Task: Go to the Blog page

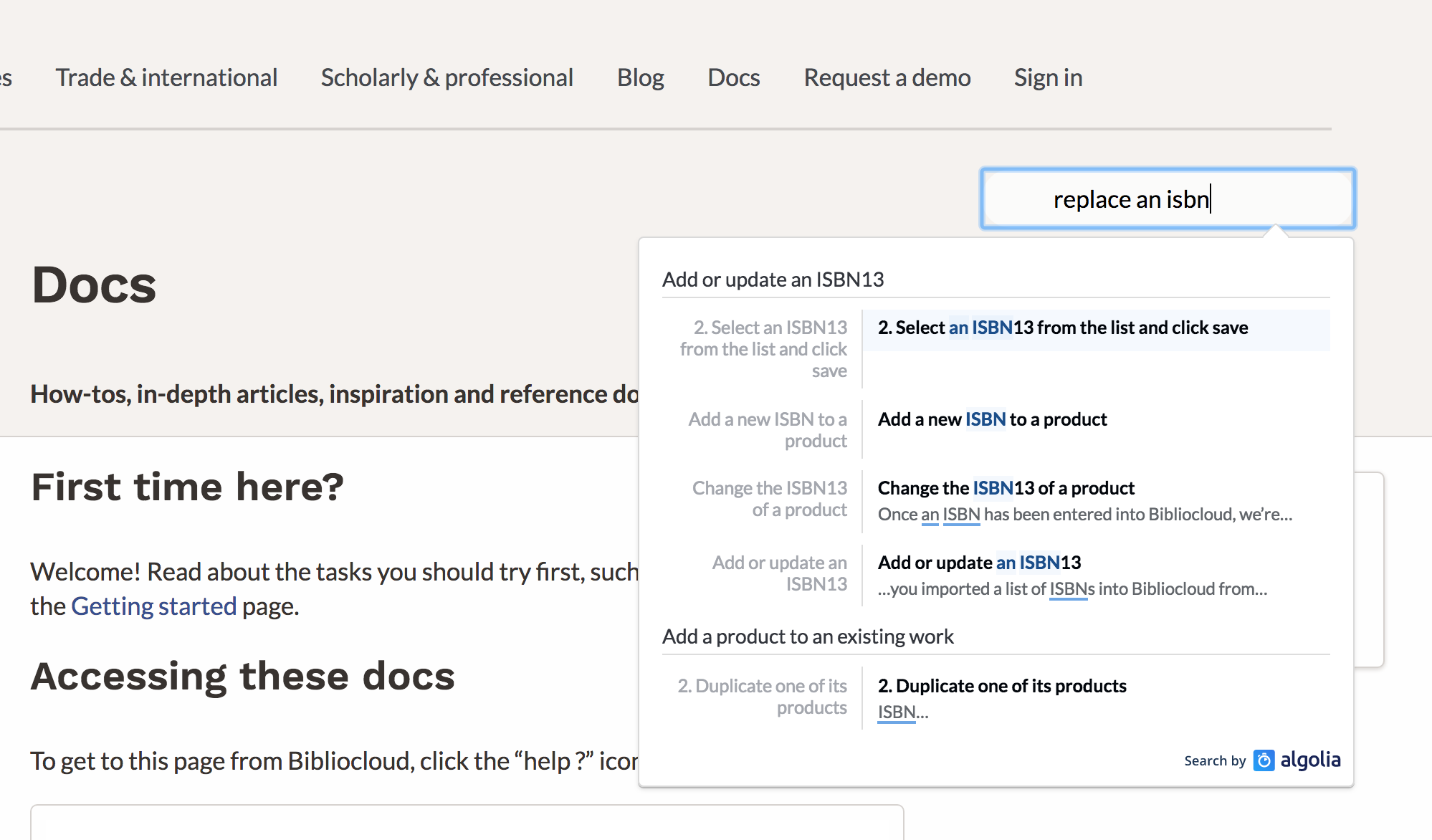Action: pyautogui.click(x=640, y=77)
